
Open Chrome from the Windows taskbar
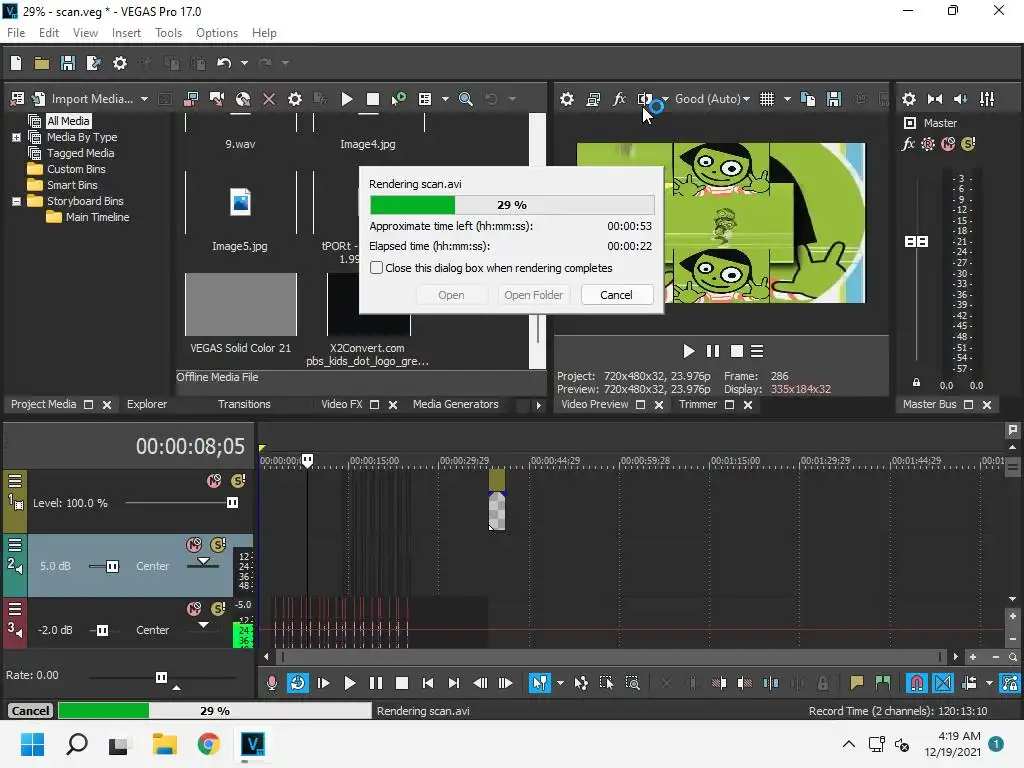coord(208,744)
